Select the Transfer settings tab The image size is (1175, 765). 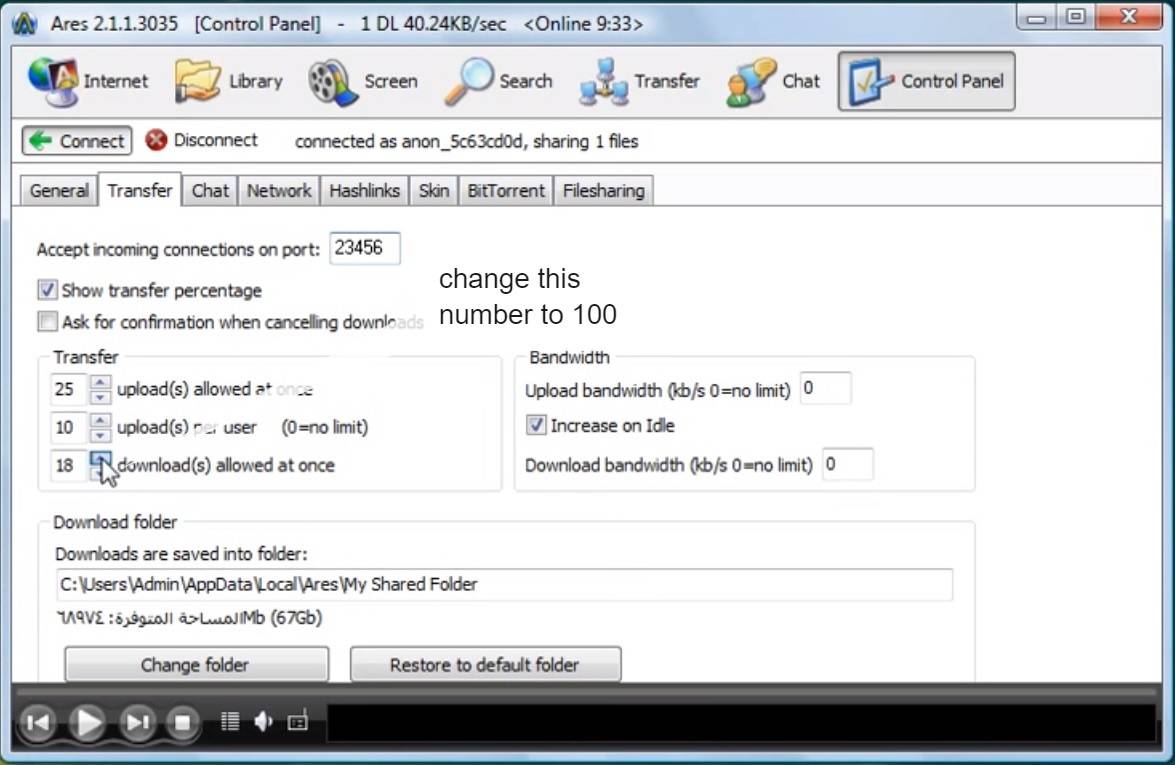(x=140, y=190)
